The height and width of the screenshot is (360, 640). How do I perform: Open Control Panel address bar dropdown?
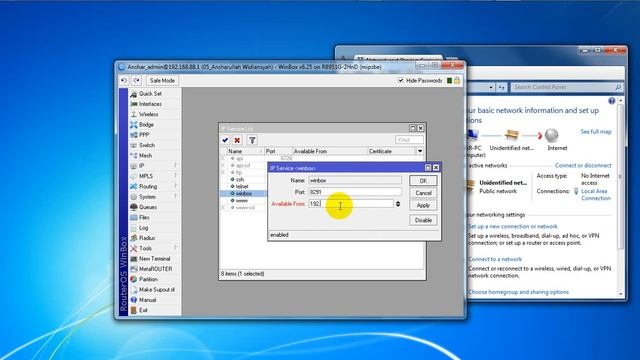(x=491, y=87)
